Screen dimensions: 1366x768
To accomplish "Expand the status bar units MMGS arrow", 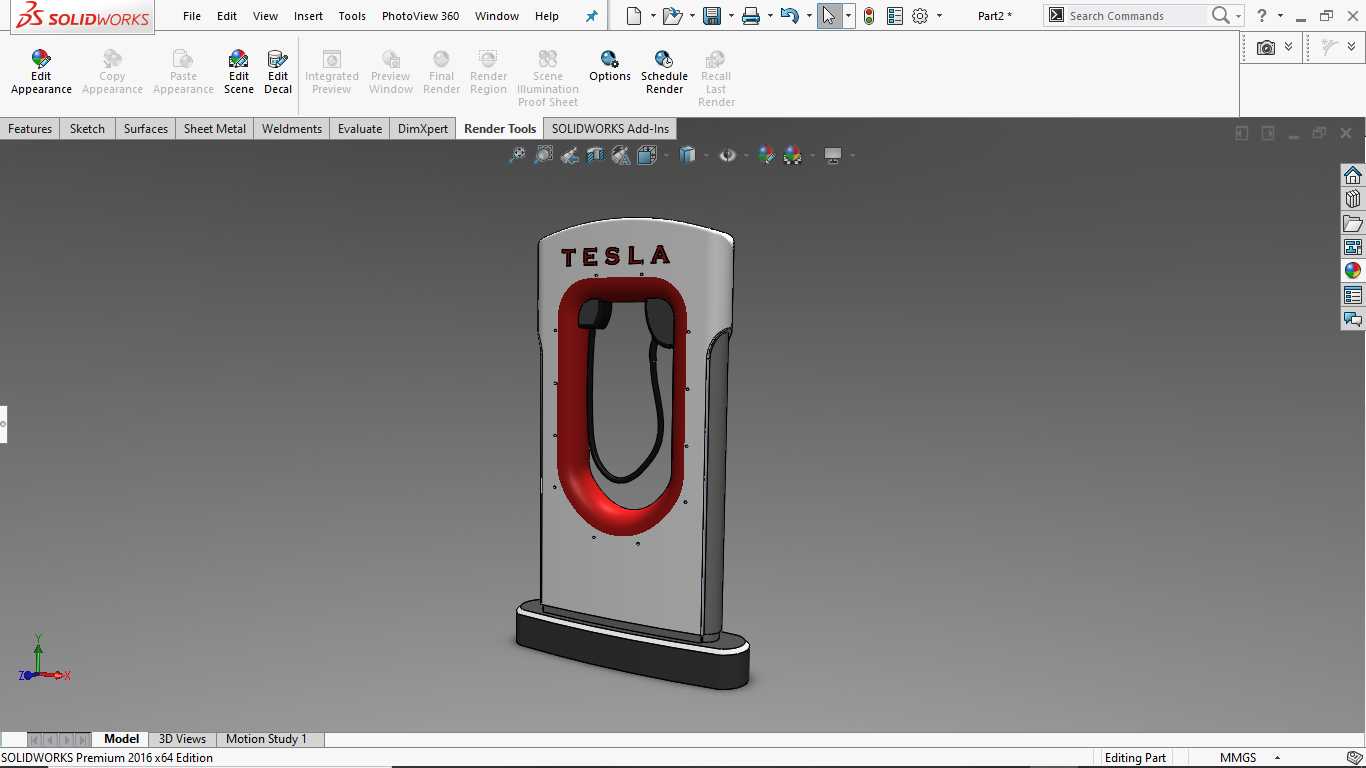I will (x=1277, y=758).
